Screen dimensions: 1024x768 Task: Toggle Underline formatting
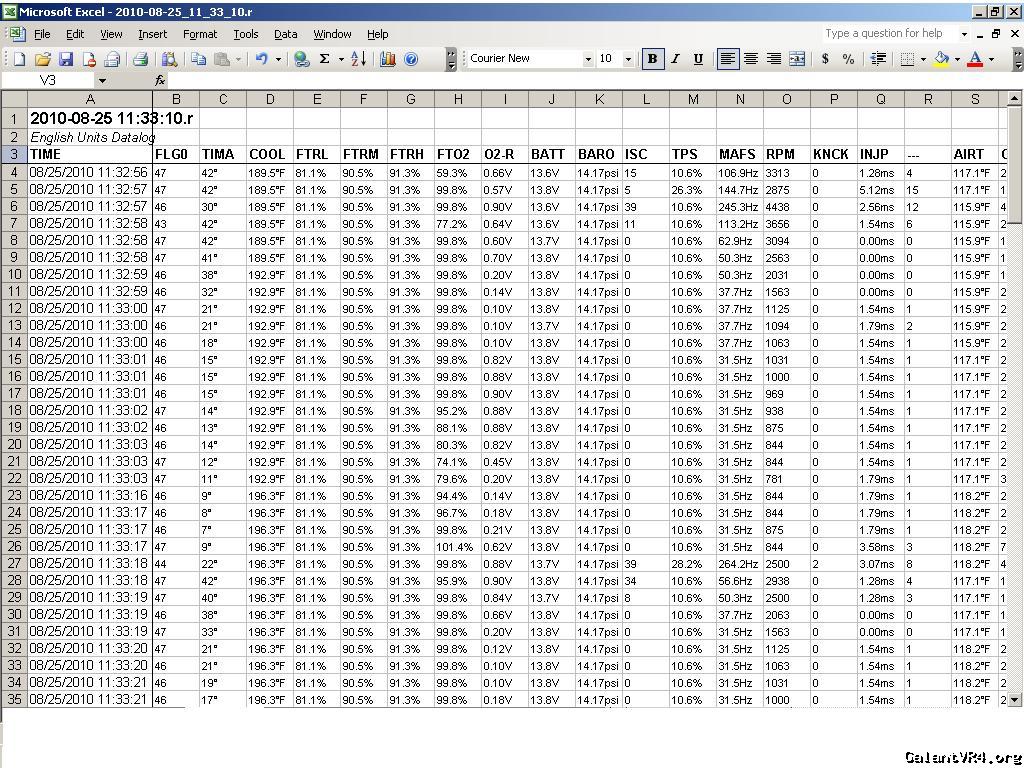click(698, 59)
